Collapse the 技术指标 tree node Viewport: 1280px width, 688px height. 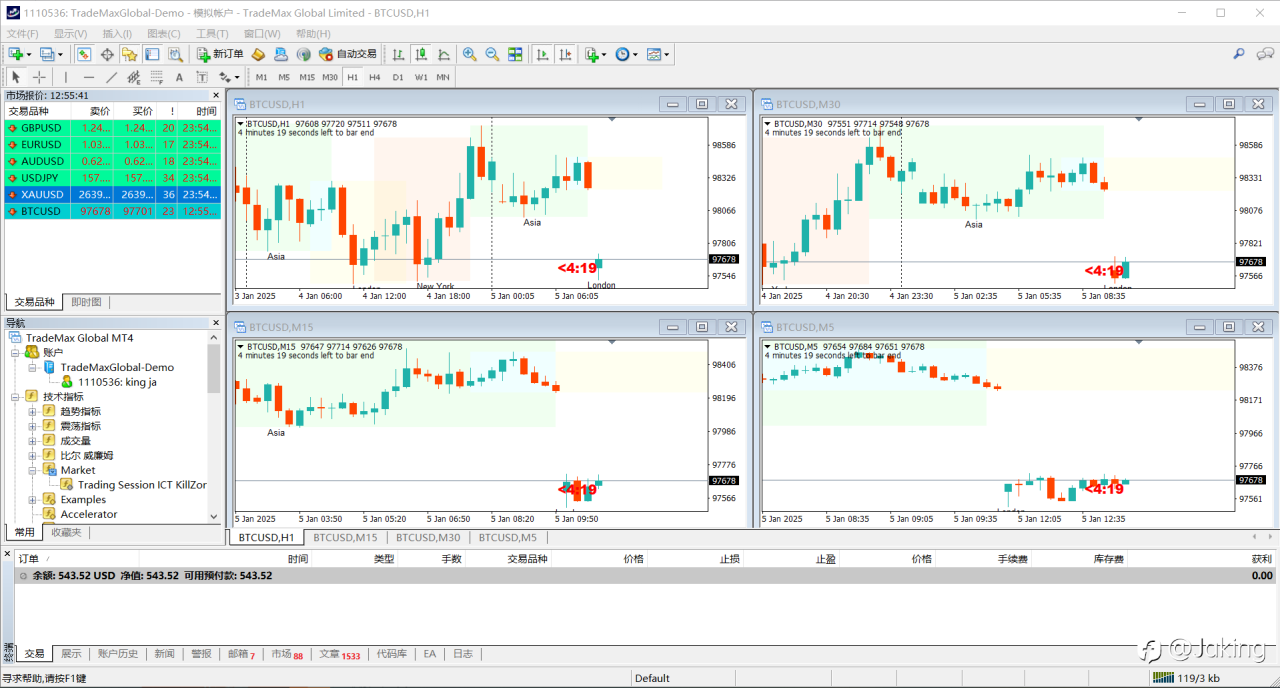pos(16,396)
